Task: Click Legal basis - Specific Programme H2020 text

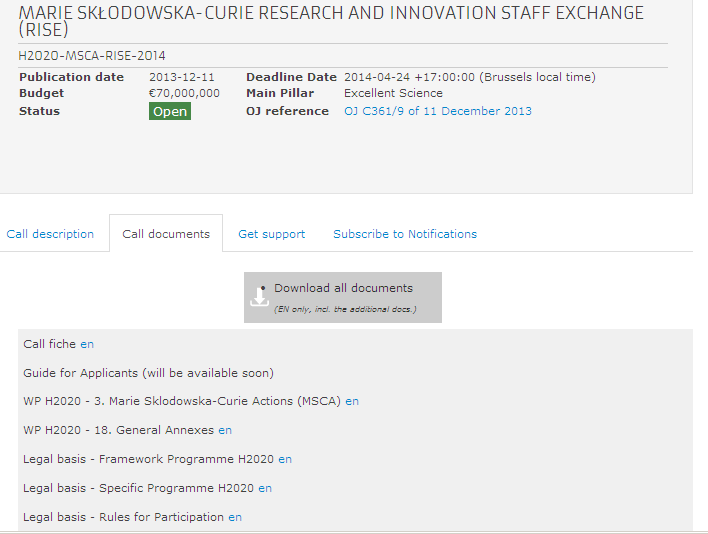Action: (x=139, y=488)
